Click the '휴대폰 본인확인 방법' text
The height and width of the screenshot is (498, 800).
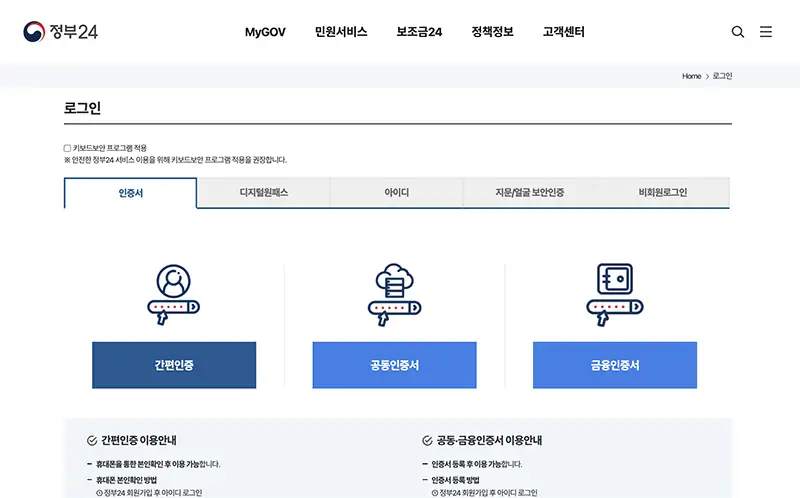(127, 480)
